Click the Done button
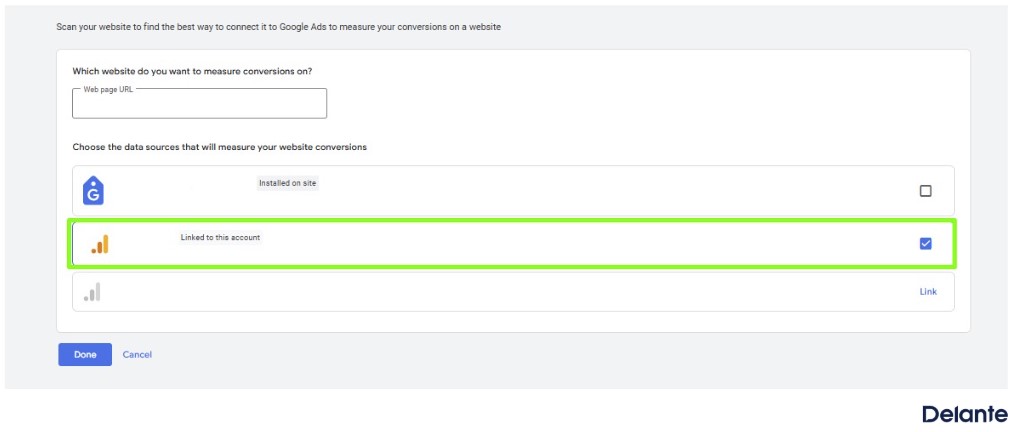1015x432 pixels. click(85, 354)
